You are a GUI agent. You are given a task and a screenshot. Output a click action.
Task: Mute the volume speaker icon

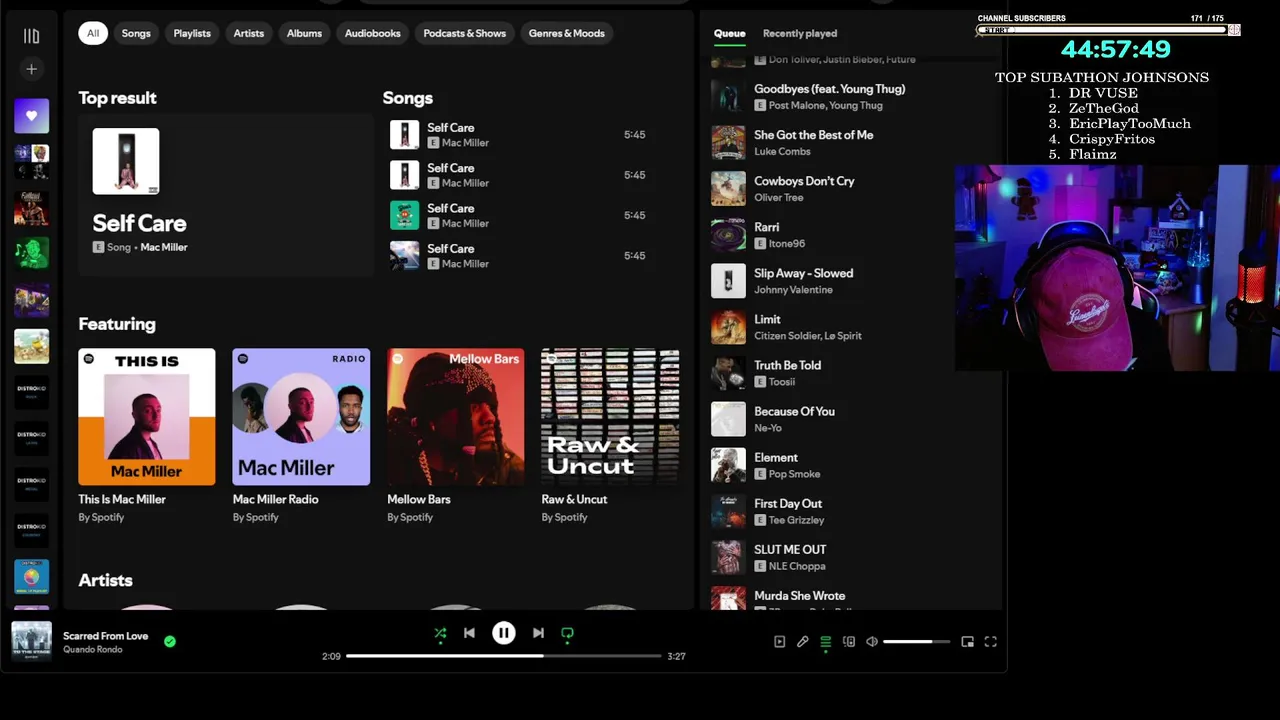point(872,642)
